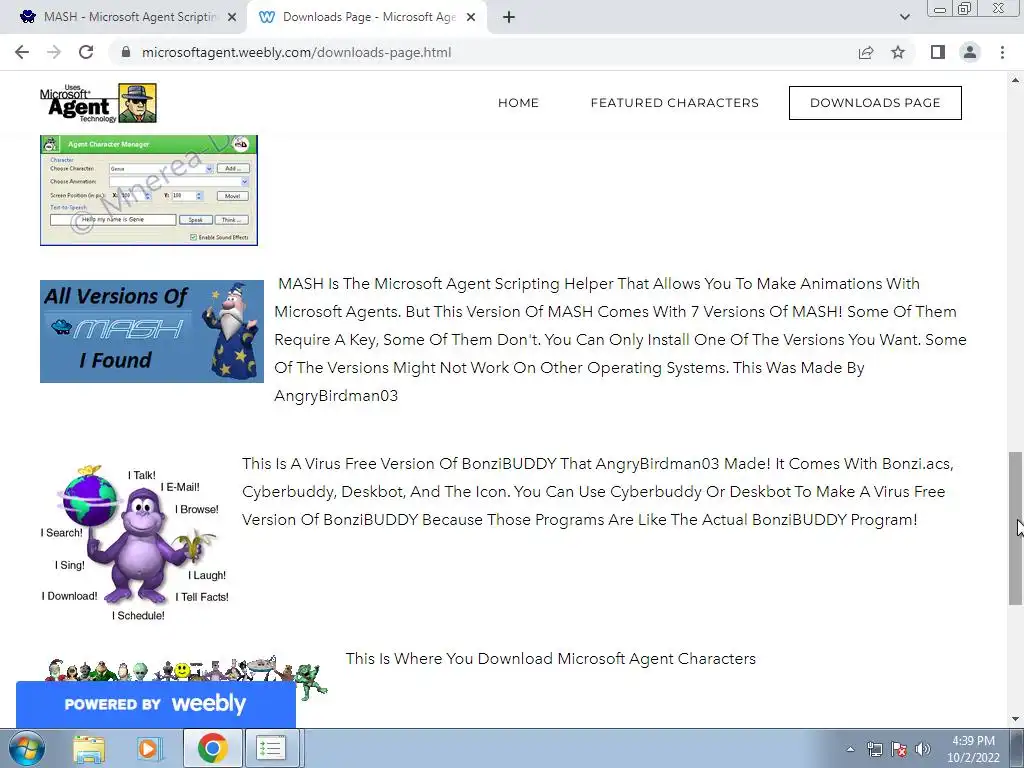Image resolution: width=1024 pixels, height=768 pixels.
Task: Click the padlock site info icon
Action: (x=126, y=52)
